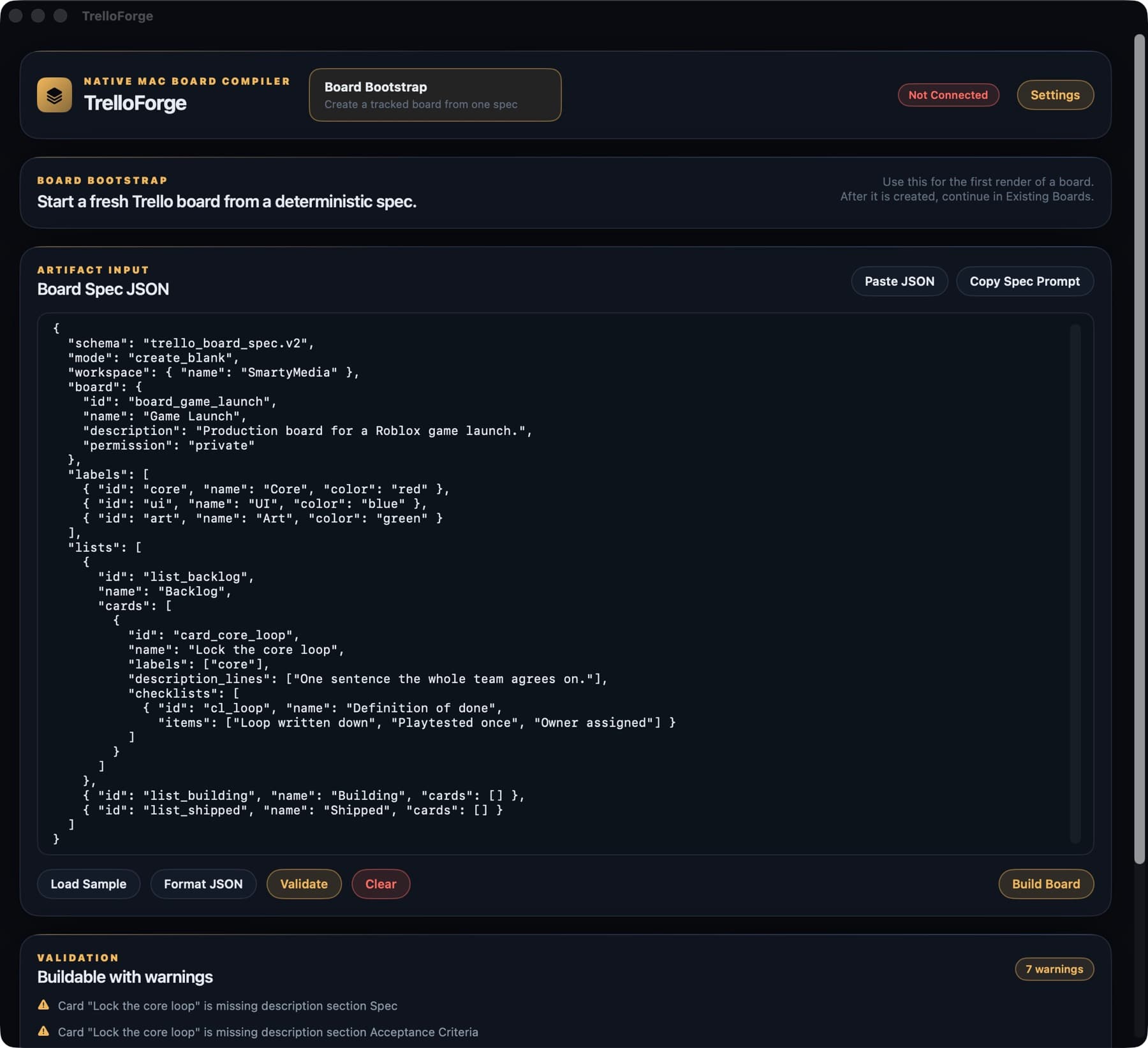The height and width of the screenshot is (1048, 1148).
Task: Click the "Board Spec JSON" title
Action: pos(103,290)
